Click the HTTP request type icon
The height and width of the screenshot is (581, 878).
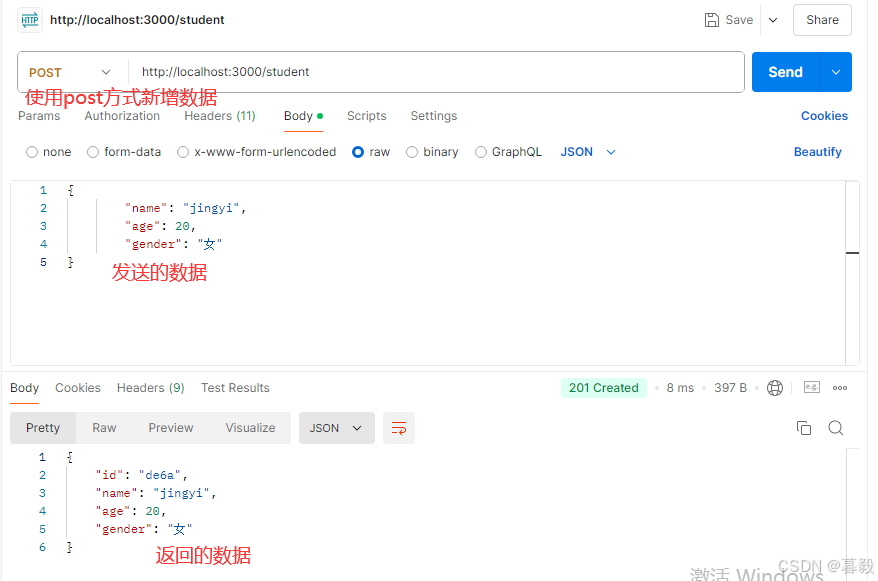click(x=30, y=20)
